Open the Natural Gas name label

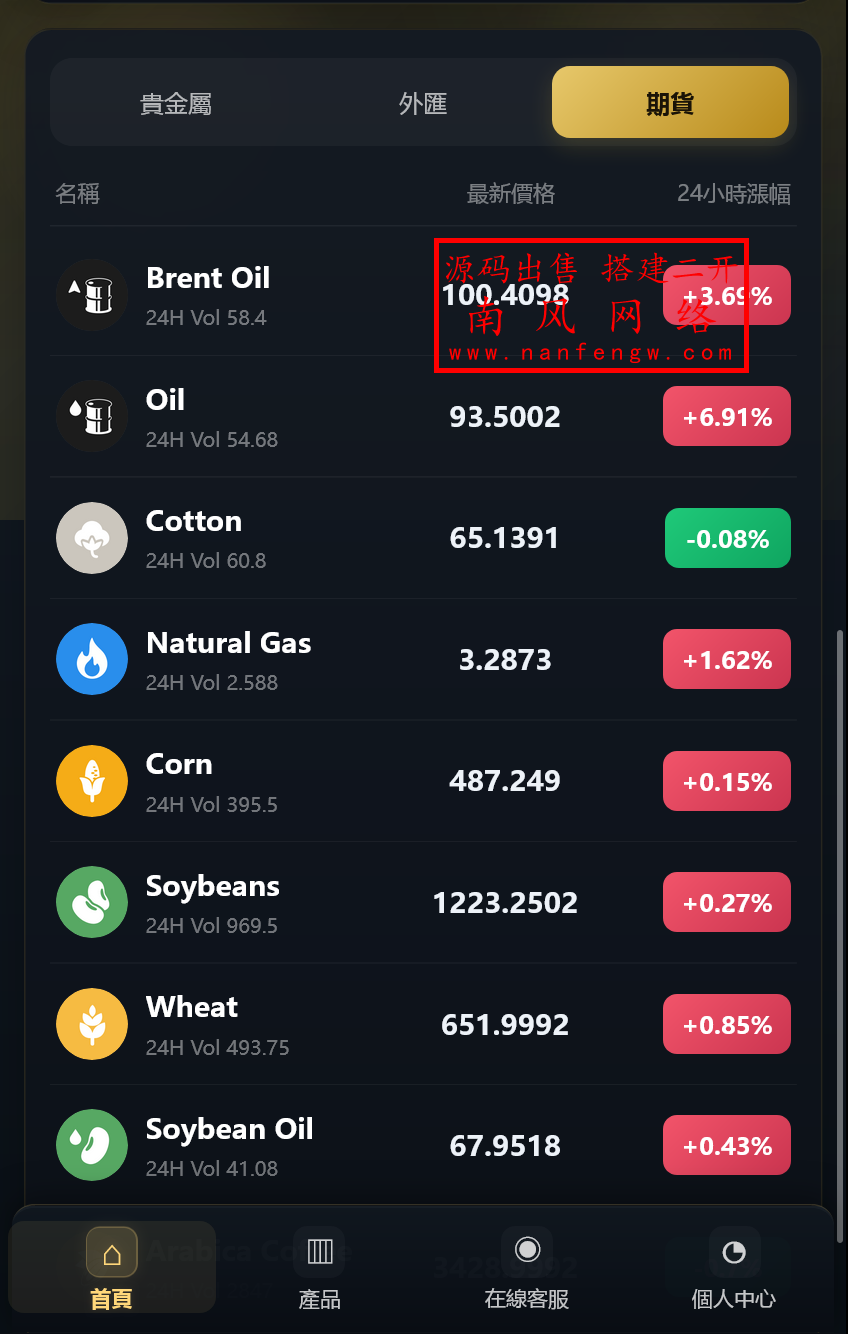point(229,643)
